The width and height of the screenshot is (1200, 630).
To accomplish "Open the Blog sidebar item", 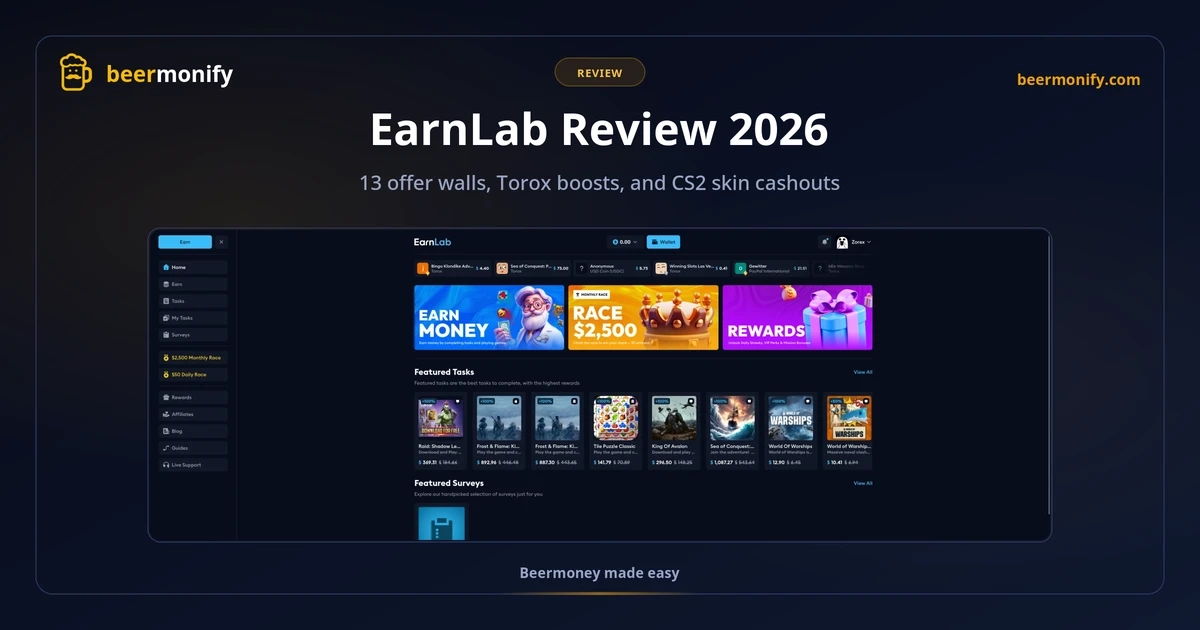I will [193, 431].
